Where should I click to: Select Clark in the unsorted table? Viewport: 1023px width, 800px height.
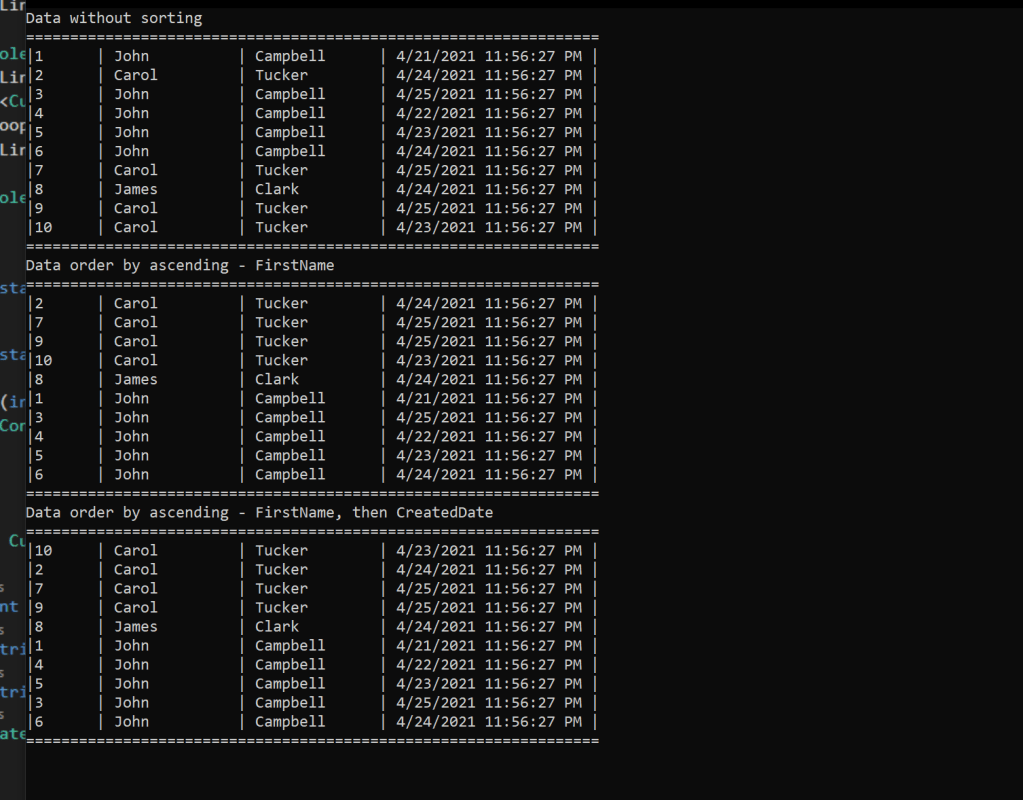(x=277, y=189)
